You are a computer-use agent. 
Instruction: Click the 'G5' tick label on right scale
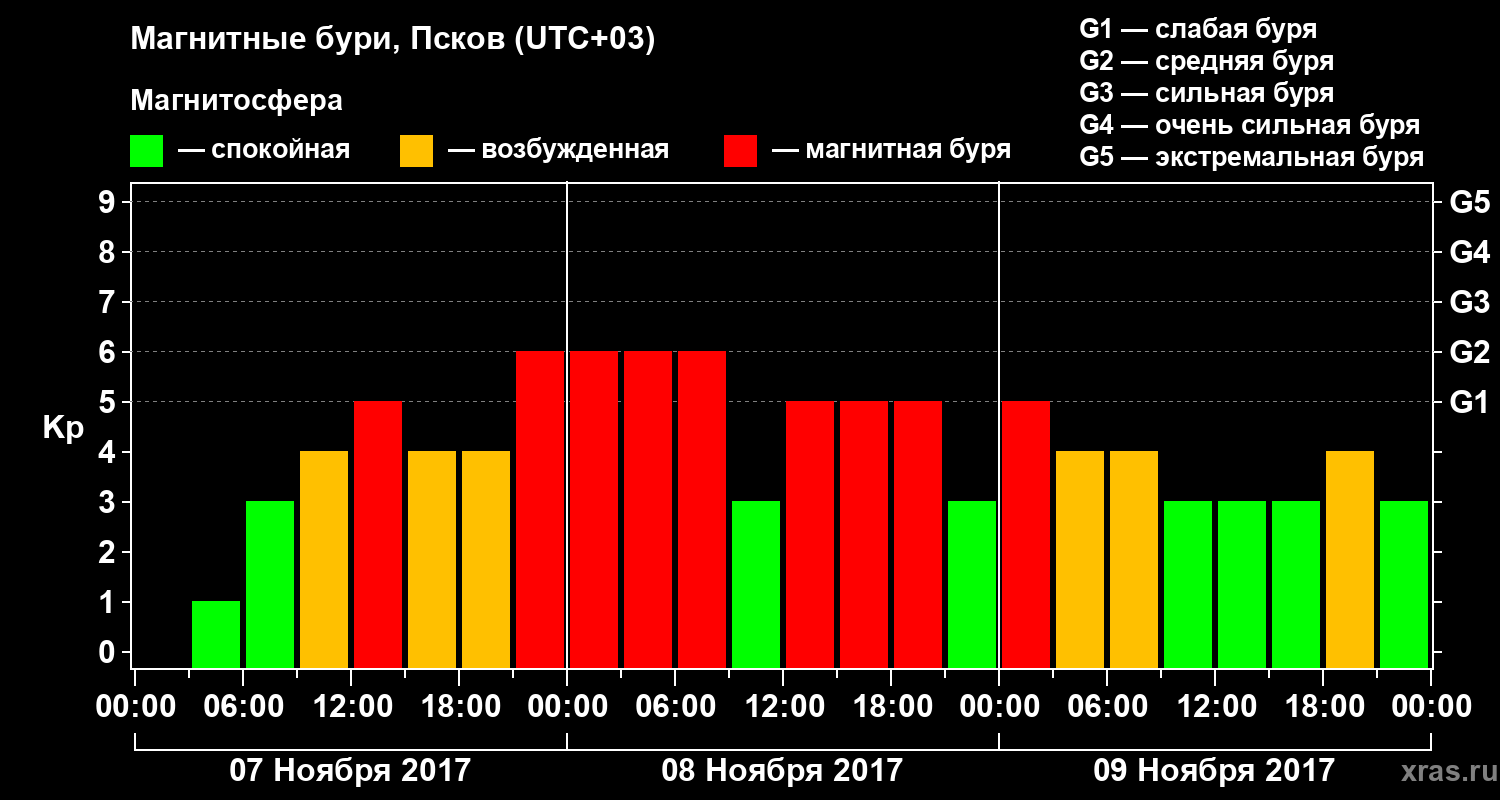click(1469, 203)
